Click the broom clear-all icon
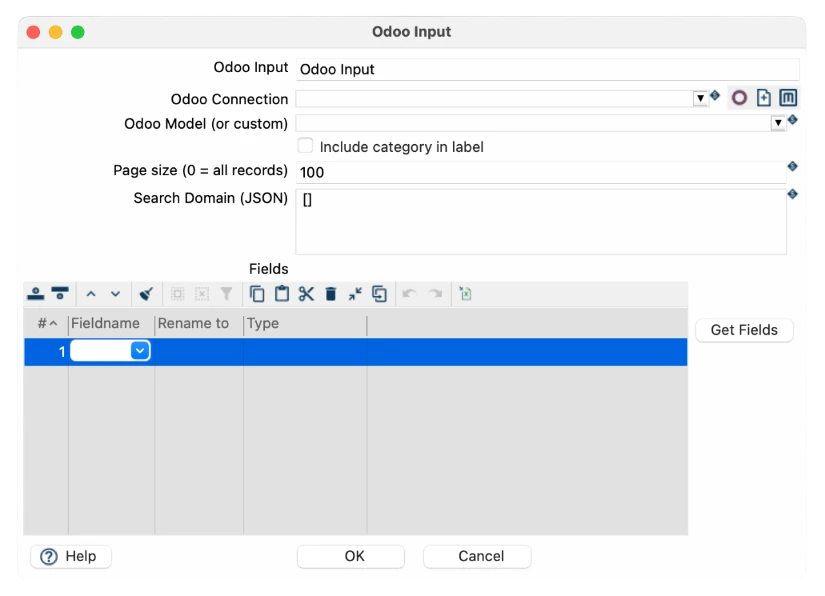Viewport: 825px width, 596px height. click(x=146, y=294)
